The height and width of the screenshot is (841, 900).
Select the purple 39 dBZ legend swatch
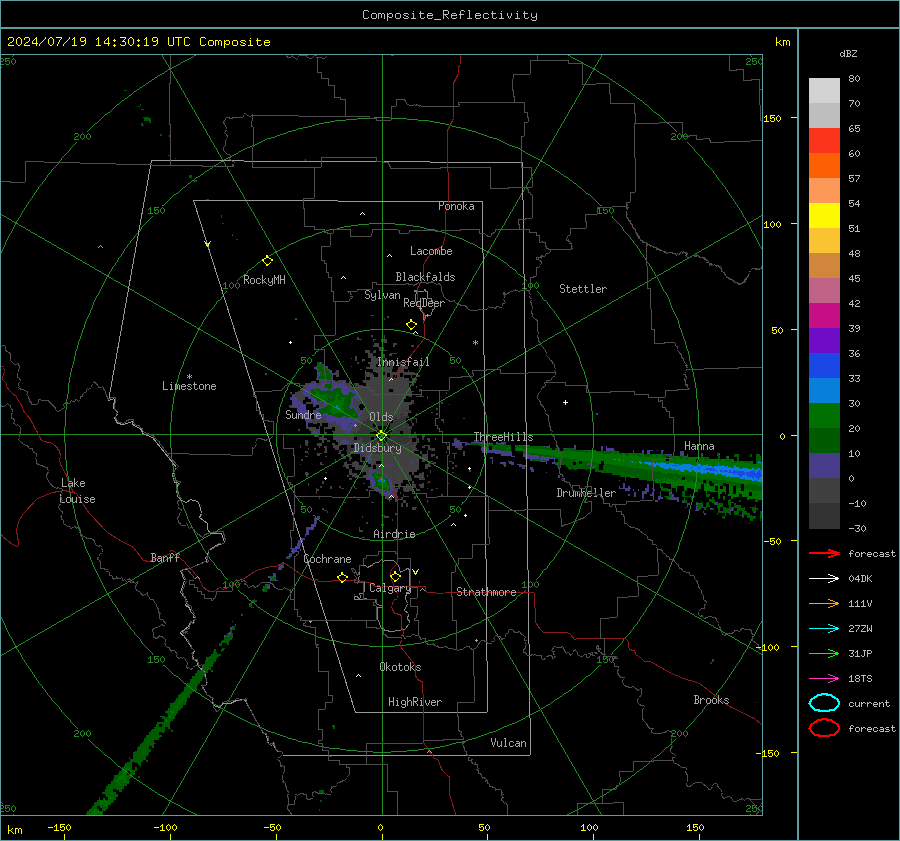pos(824,341)
